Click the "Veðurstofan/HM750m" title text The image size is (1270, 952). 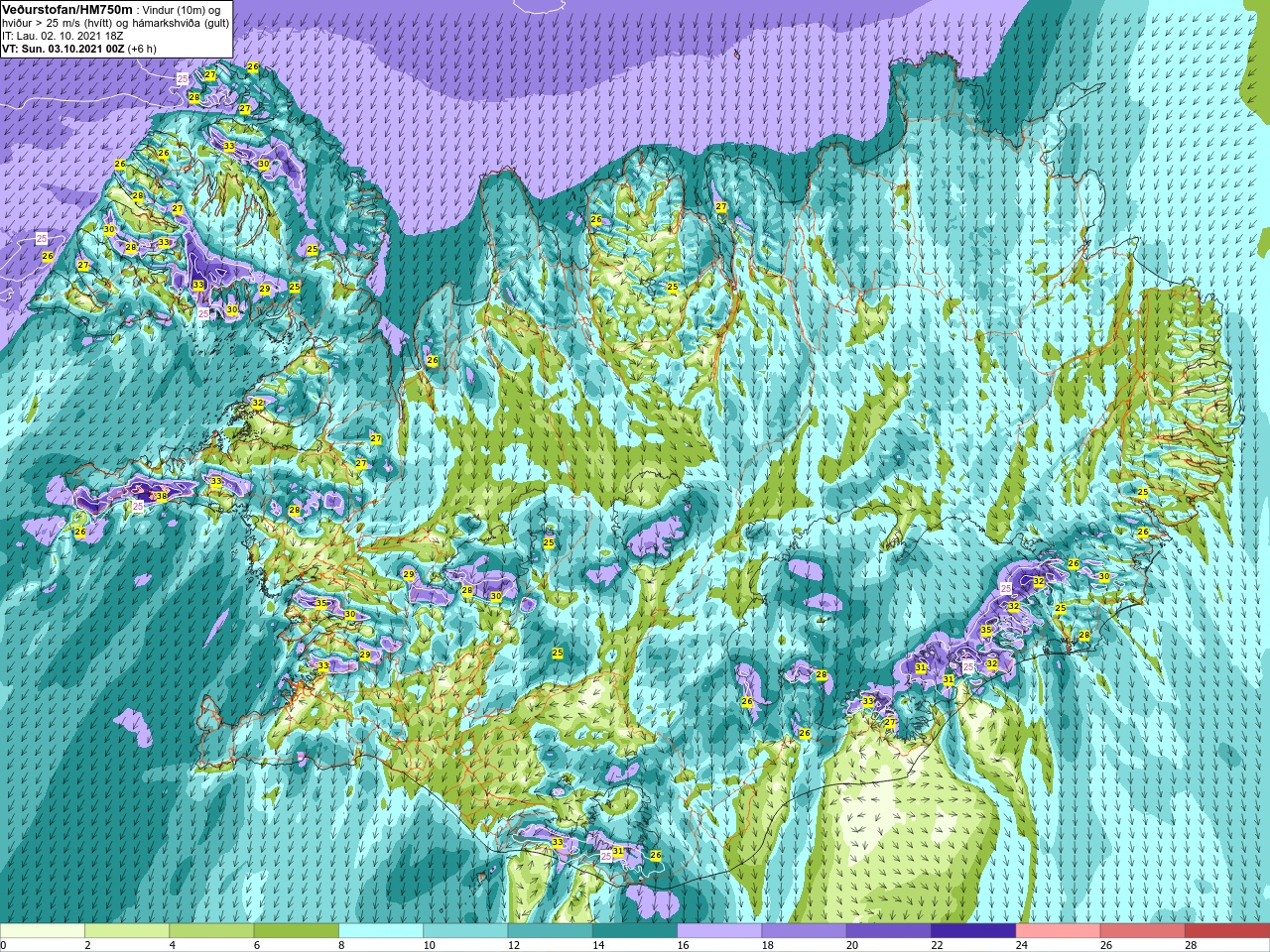click(66, 8)
